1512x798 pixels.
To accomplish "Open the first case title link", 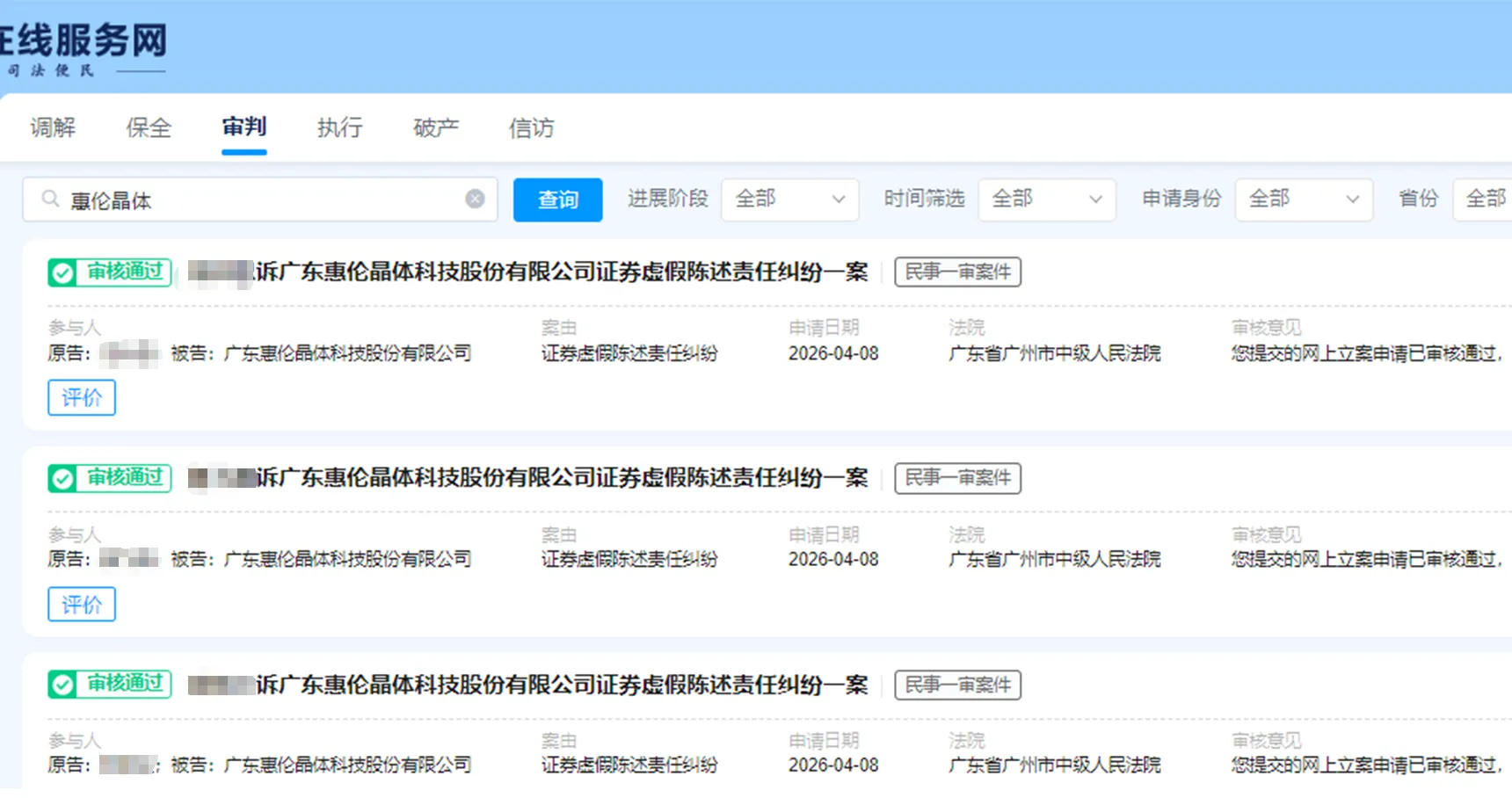I will click(527, 272).
